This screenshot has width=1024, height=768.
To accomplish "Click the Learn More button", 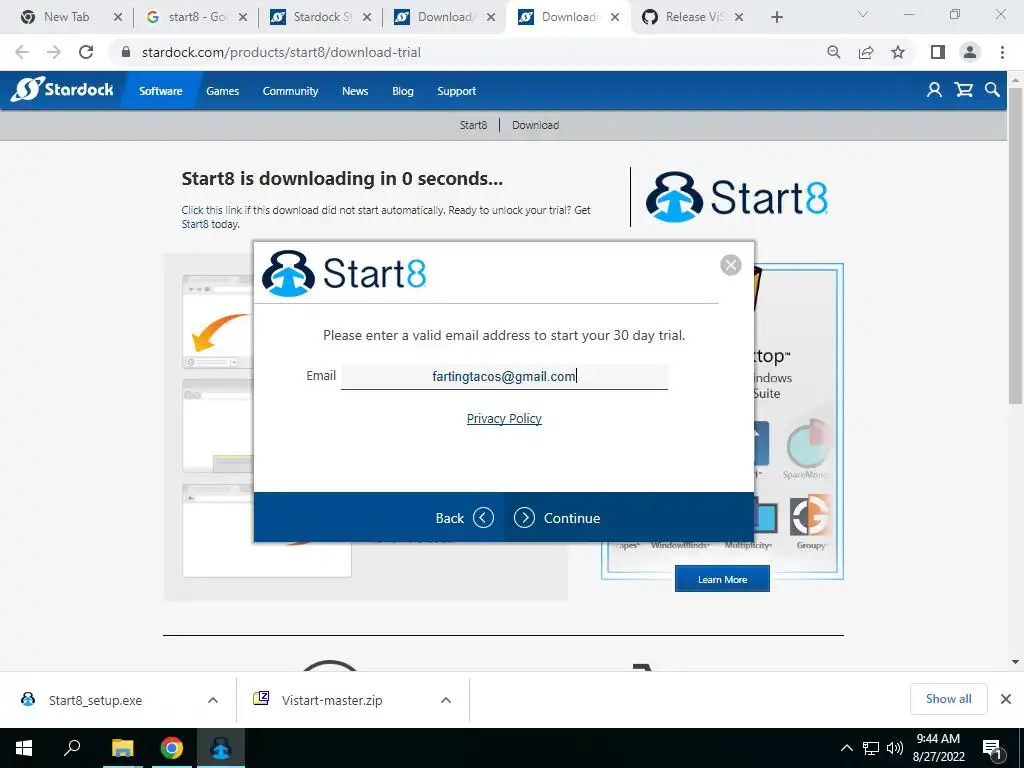I will (x=722, y=579).
